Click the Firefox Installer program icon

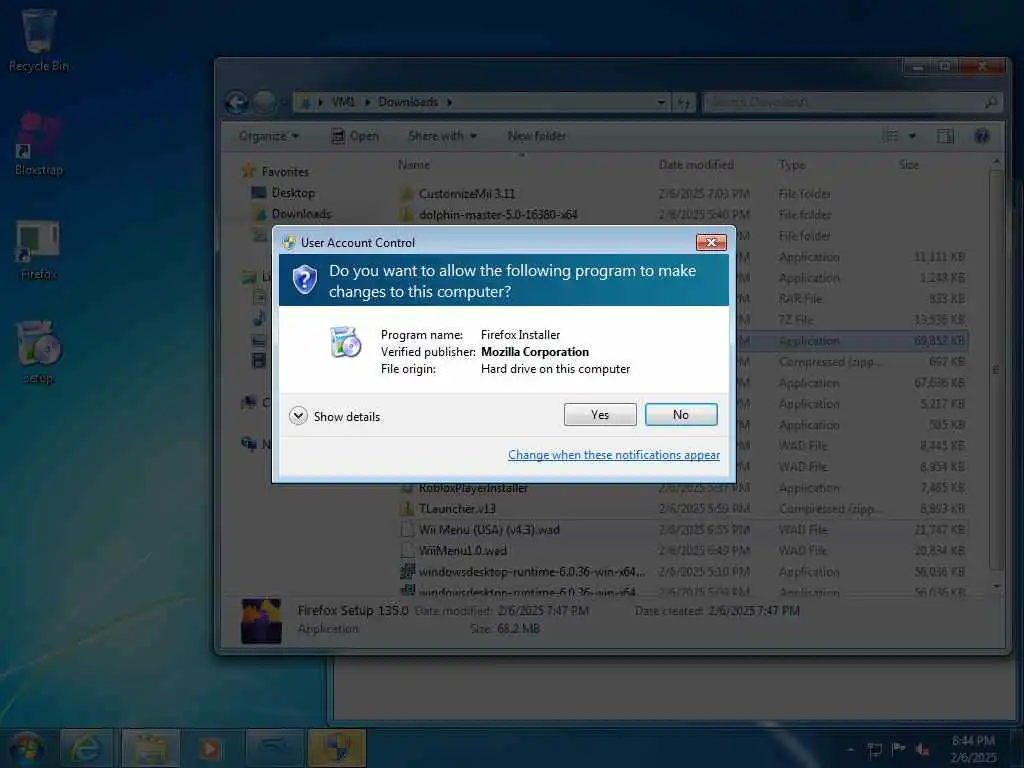point(345,342)
